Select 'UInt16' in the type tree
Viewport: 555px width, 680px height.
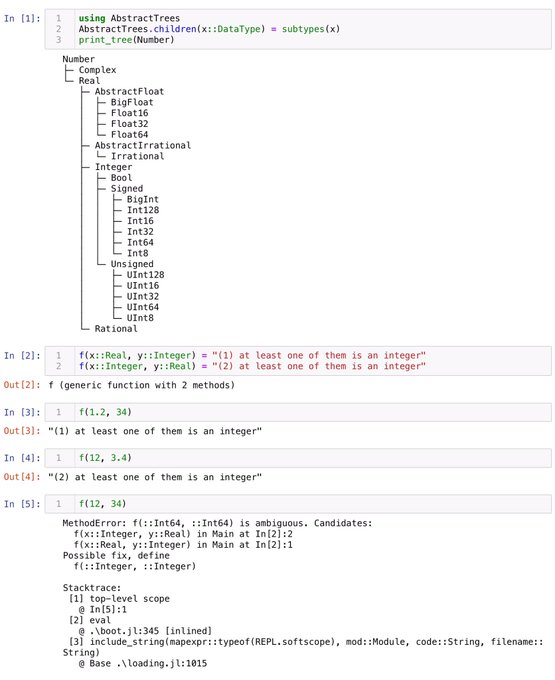click(x=143, y=286)
